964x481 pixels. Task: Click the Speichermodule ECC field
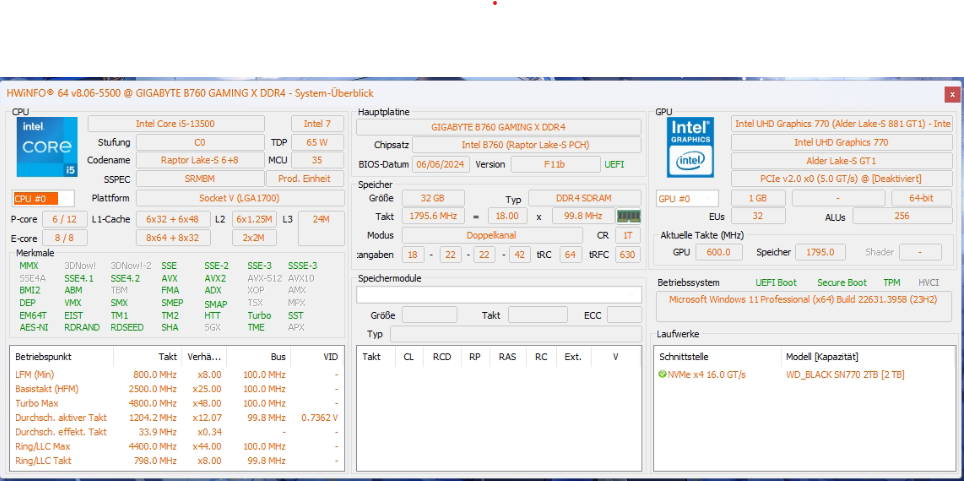point(624,315)
